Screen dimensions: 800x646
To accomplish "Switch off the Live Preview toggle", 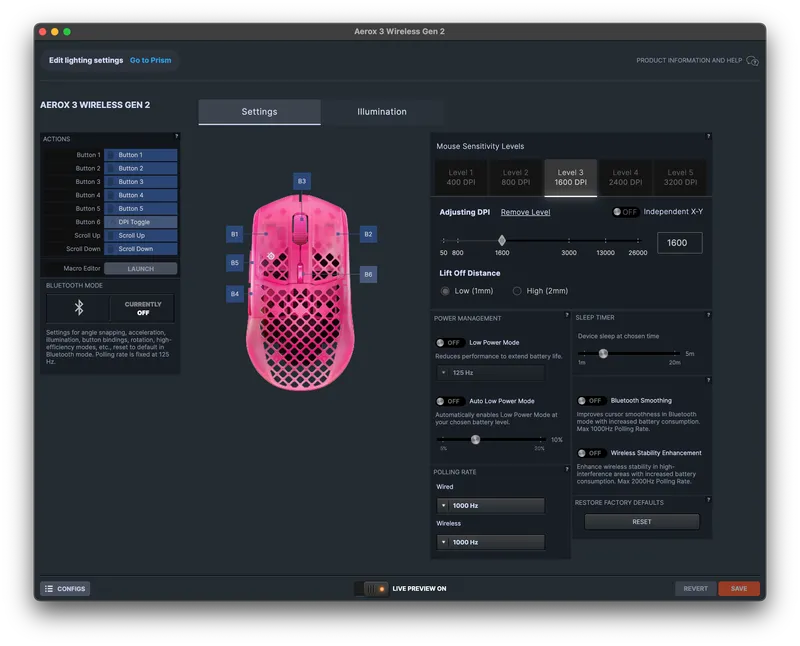I will (x=371, y=588).
